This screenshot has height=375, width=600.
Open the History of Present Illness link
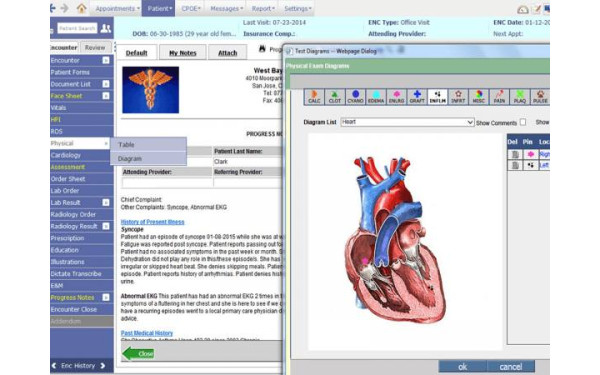pos(152,222)
